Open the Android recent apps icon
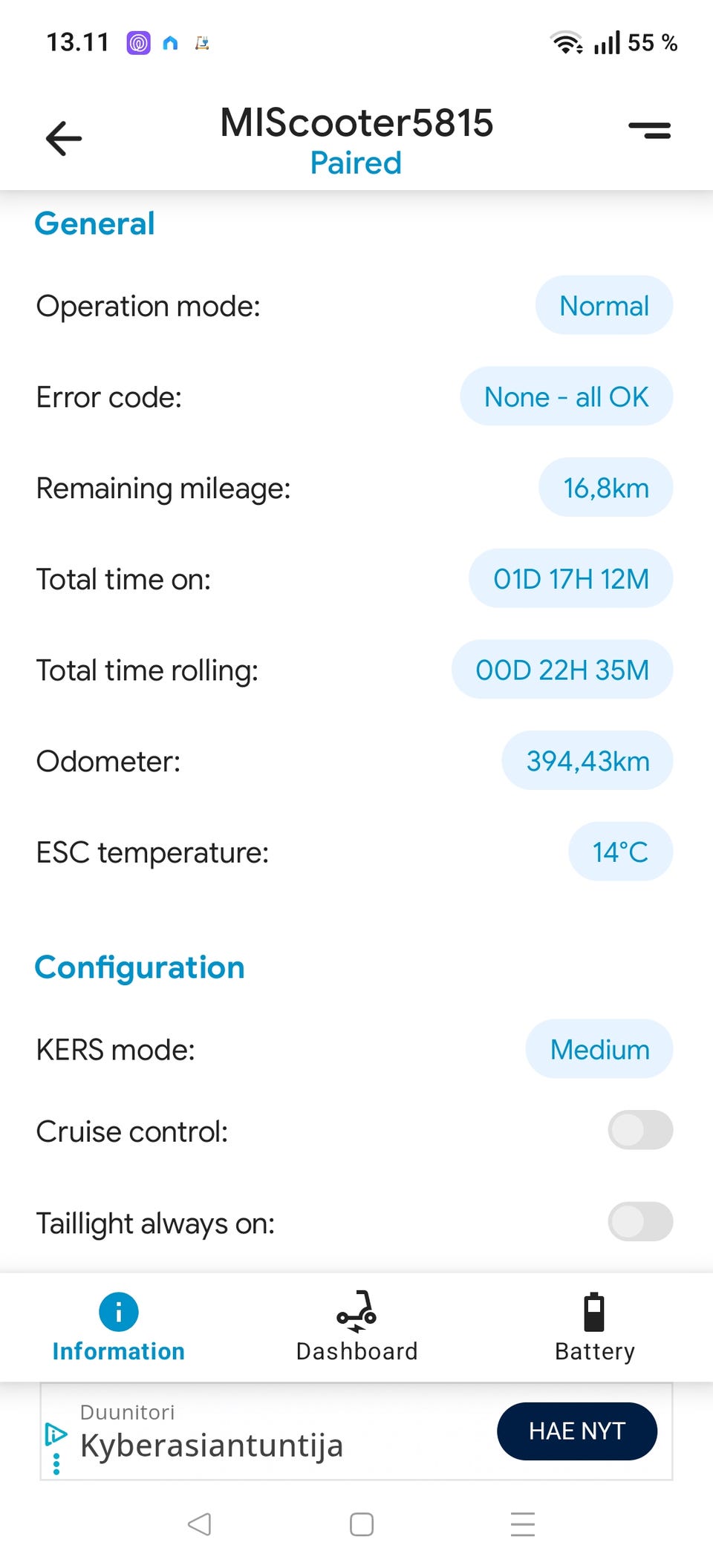713x1568 pixels. (522, 1524)
